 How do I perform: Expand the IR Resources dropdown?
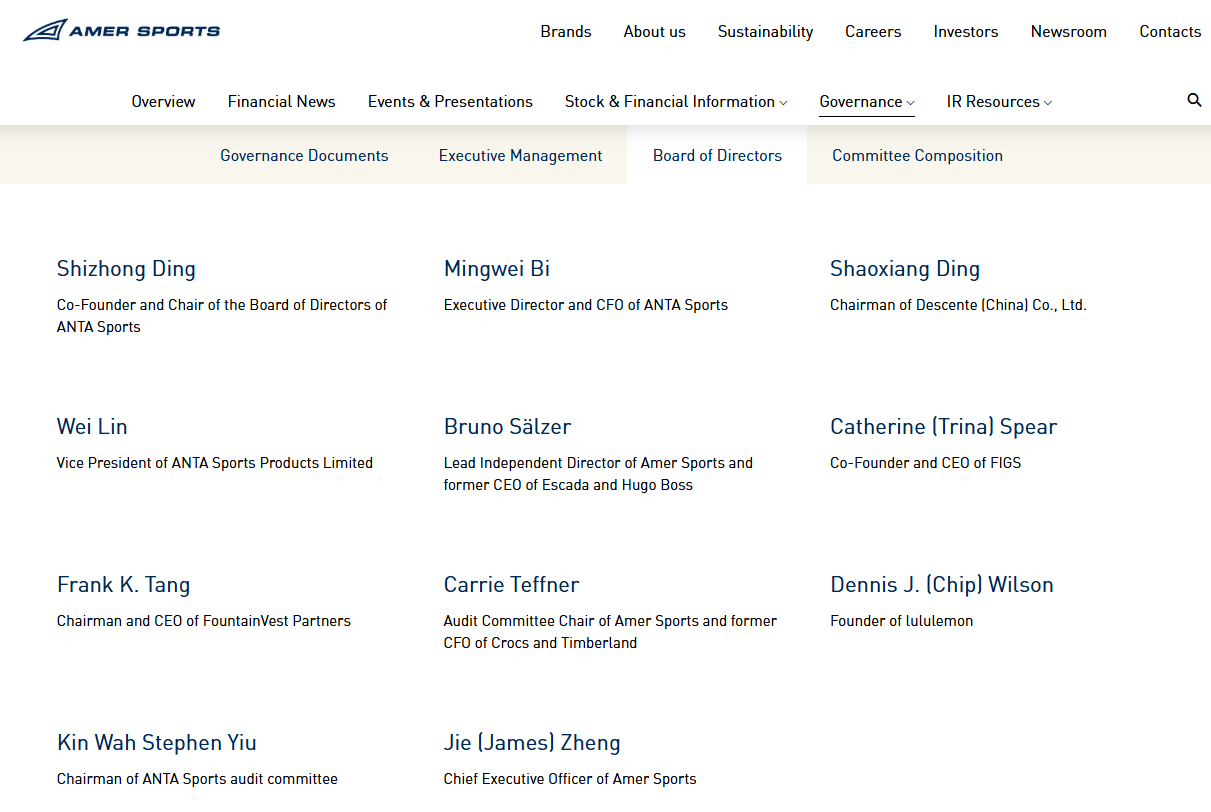(x=999, y=101)
